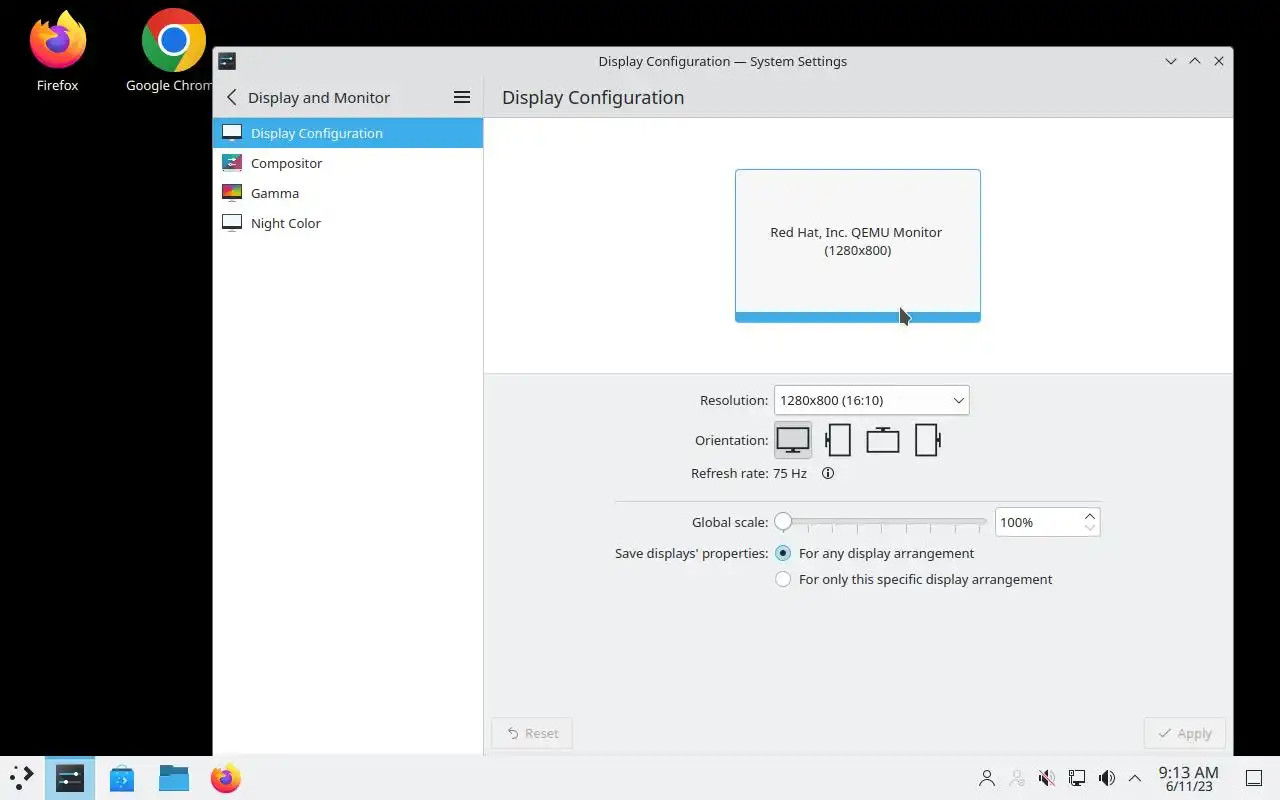The height and width of the screenshot is (800, 1280).
Task: Decrease Global scale with down arrow
Action: pyautogui.click(x=1090, y=529)
